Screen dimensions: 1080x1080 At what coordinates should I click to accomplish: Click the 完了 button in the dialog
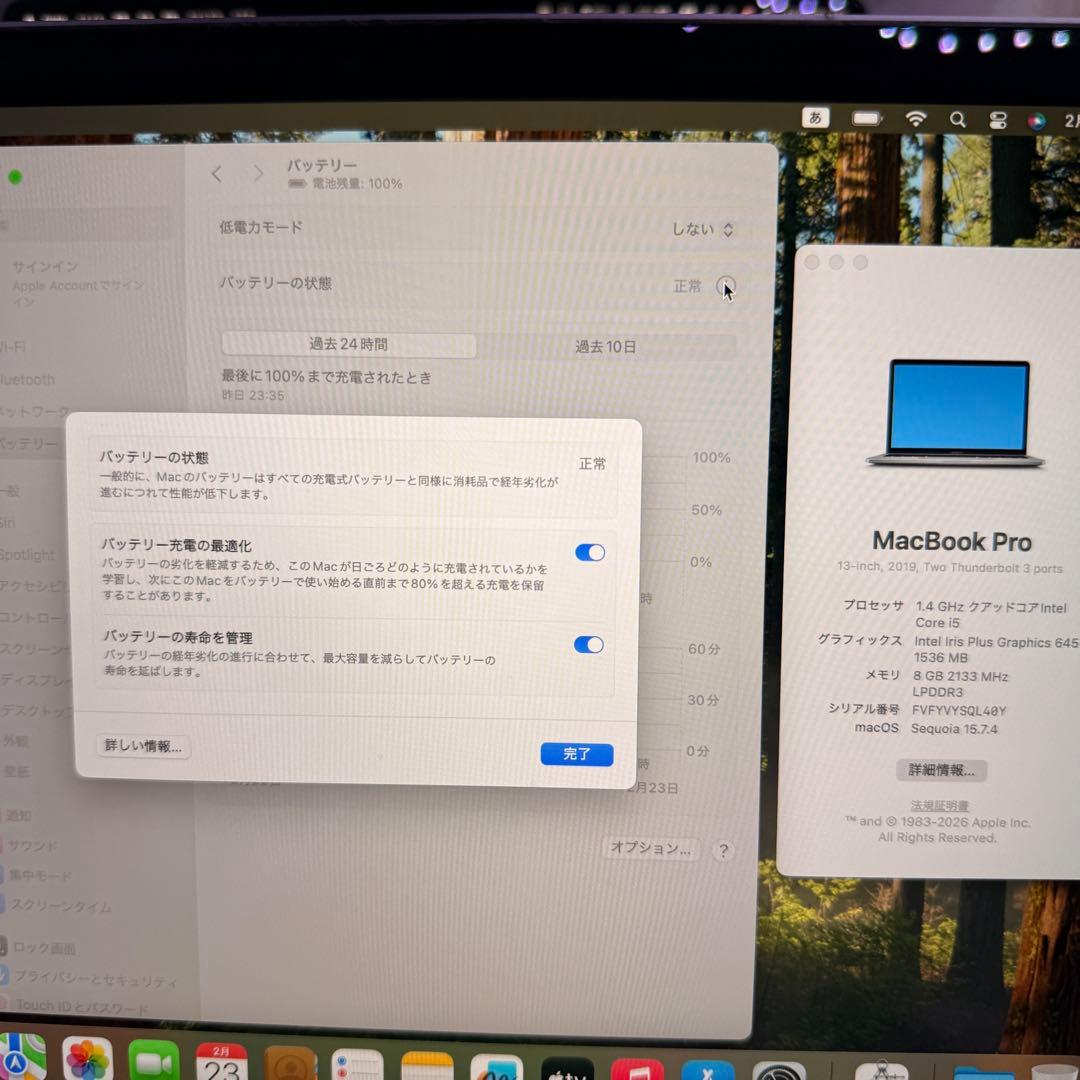[577, 754]
